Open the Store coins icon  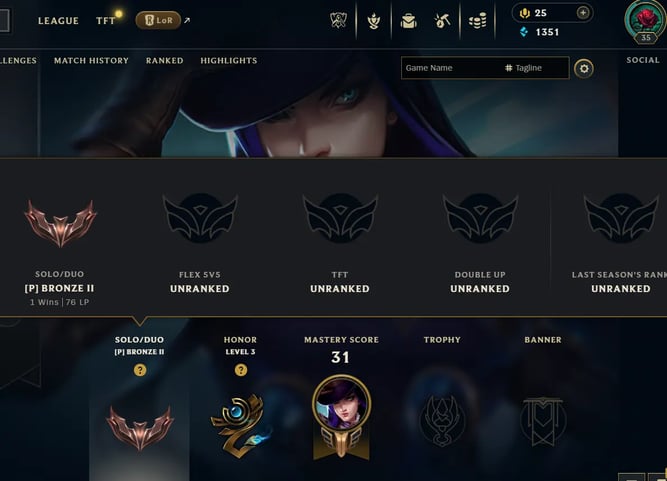(x=477, y=20)
